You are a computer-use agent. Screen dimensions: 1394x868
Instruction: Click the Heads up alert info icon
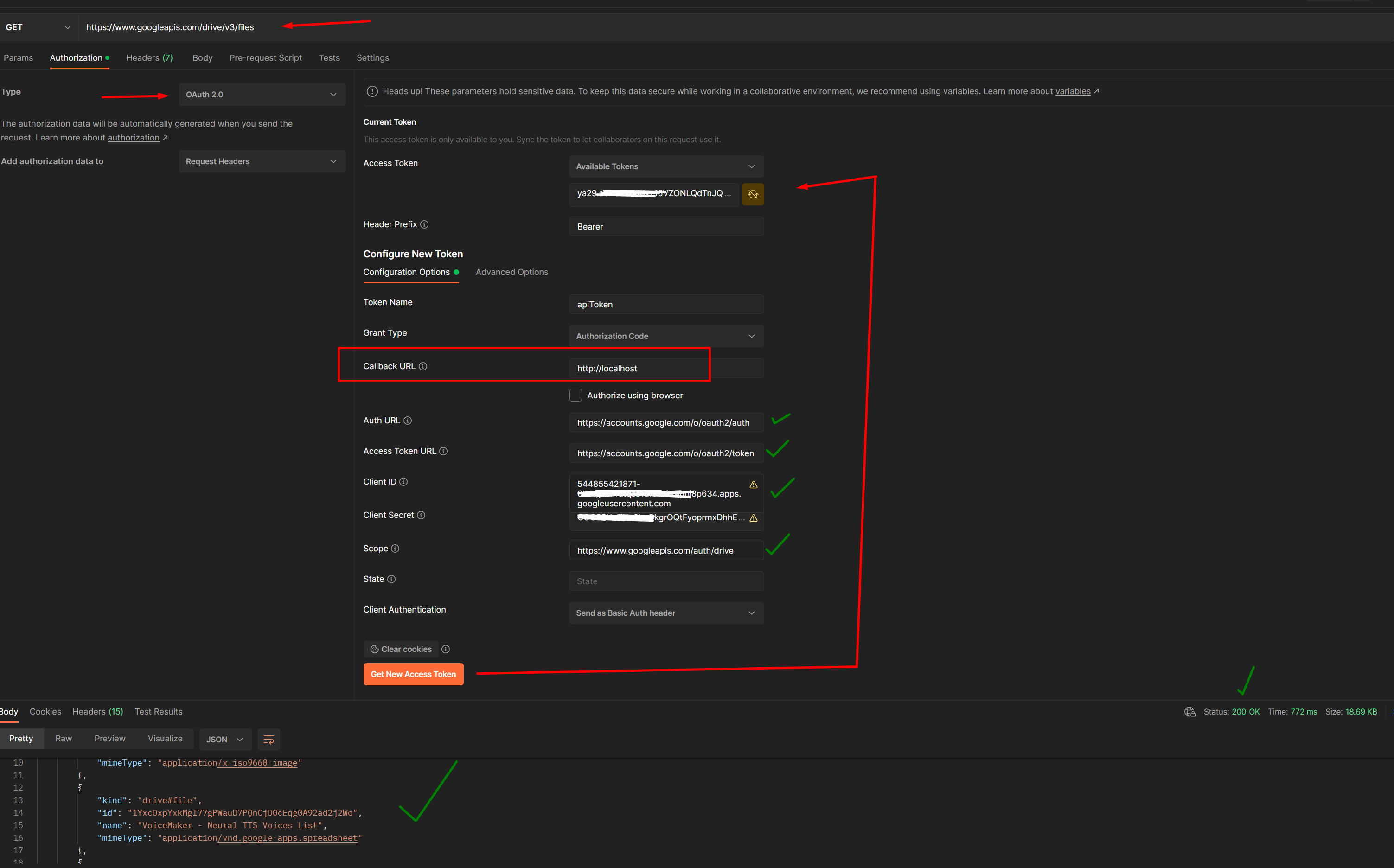(x=372, y=91)
